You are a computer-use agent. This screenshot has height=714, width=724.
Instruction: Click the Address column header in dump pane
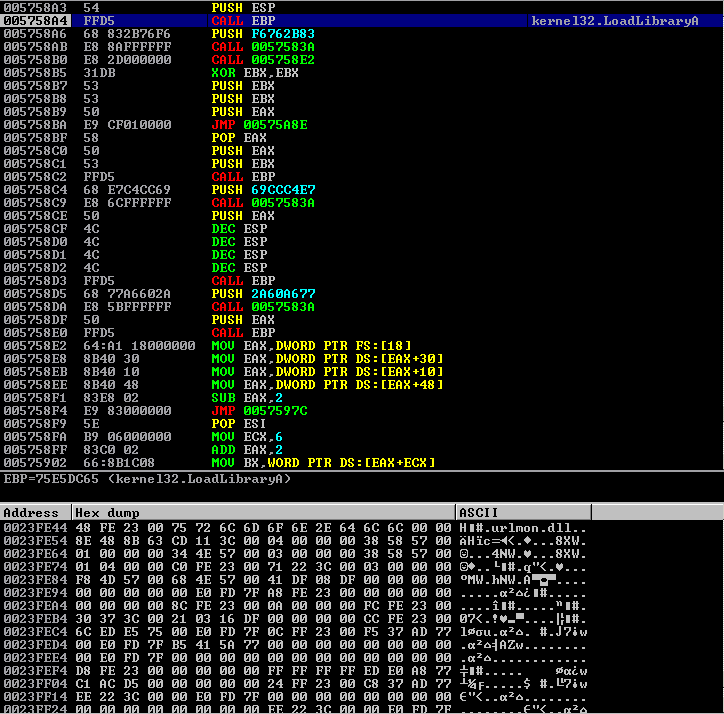pyautogui.click(x=36, y=512)
